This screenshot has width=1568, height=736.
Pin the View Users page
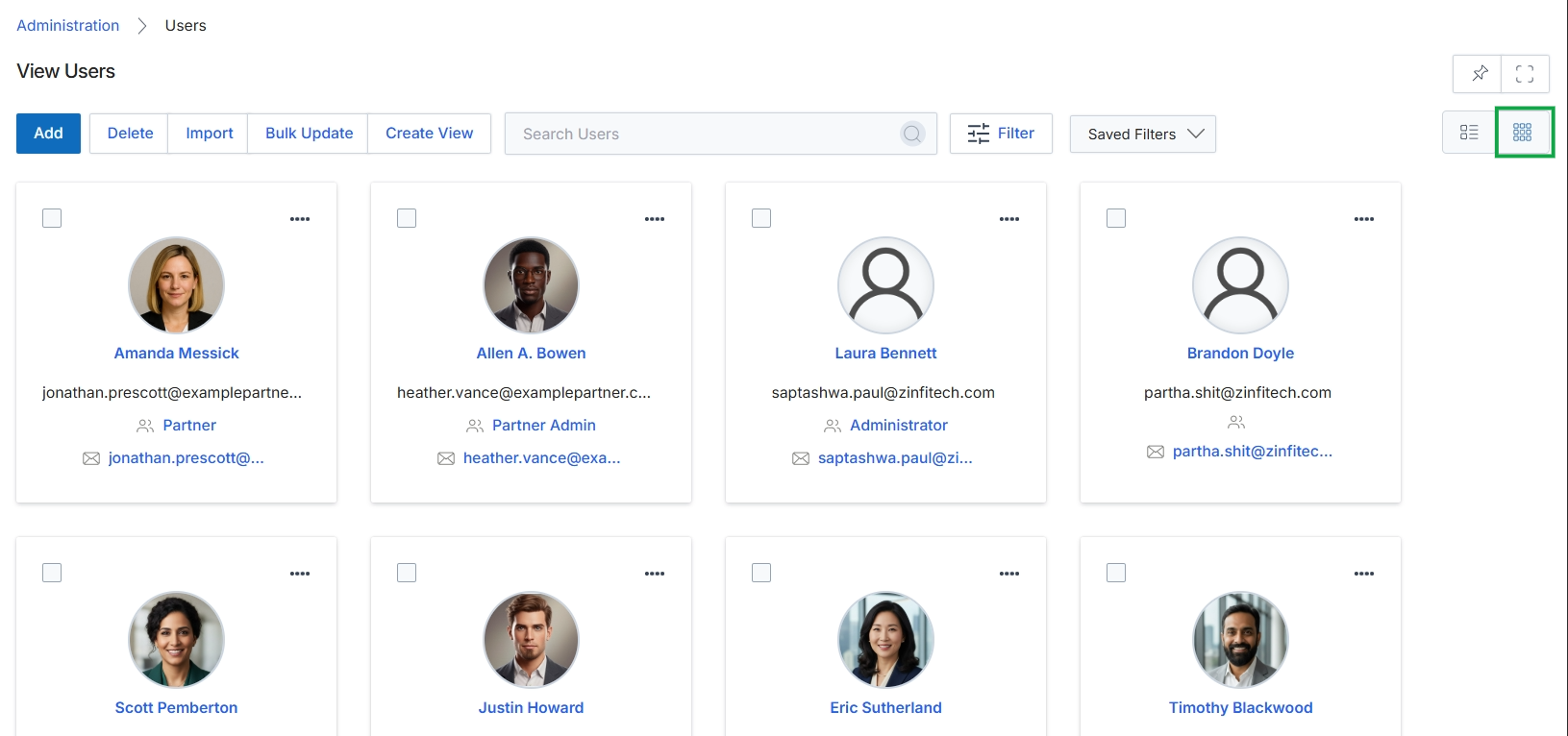tap(1479, 73)
